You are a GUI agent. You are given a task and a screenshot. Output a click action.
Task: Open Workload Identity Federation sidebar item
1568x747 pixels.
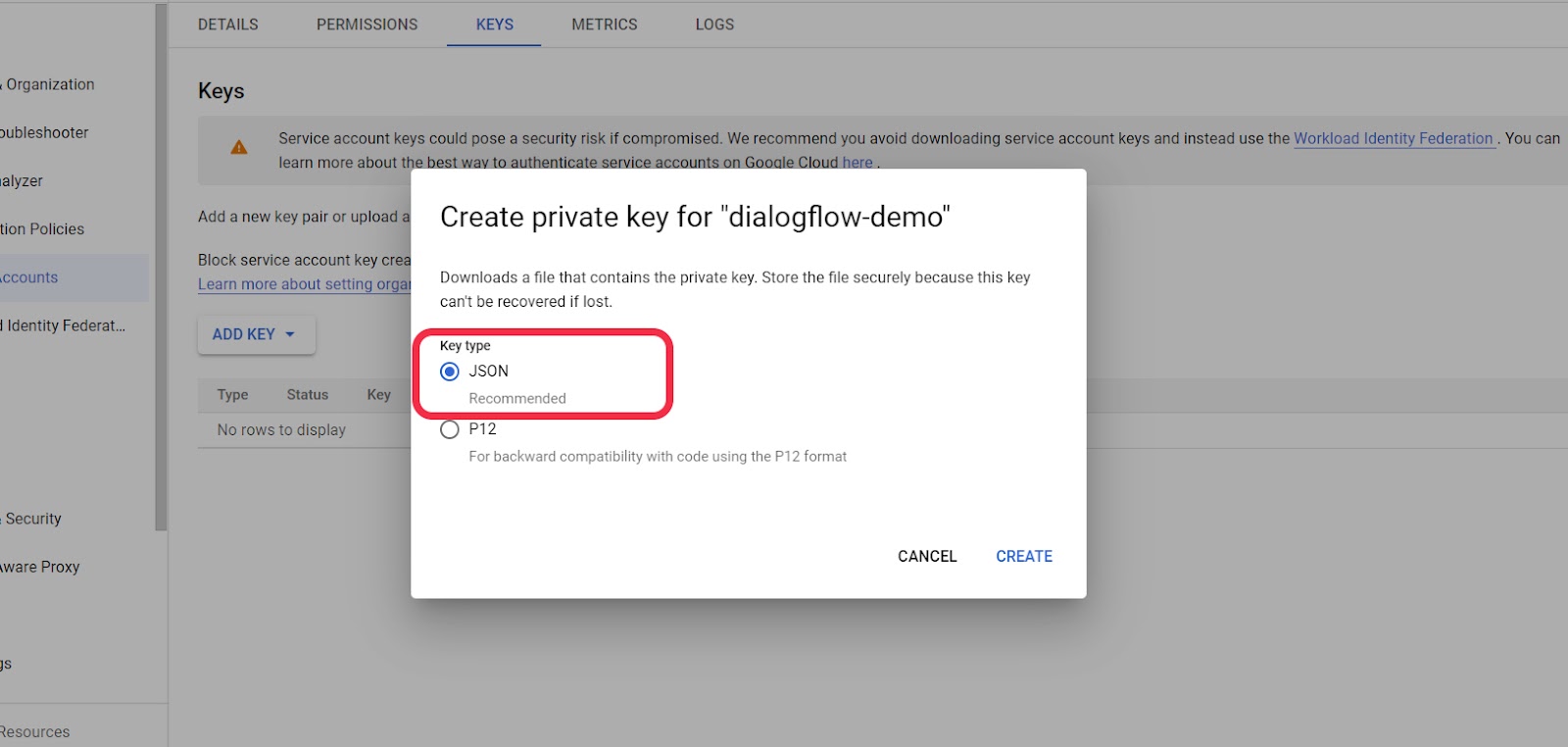(63, 325)
